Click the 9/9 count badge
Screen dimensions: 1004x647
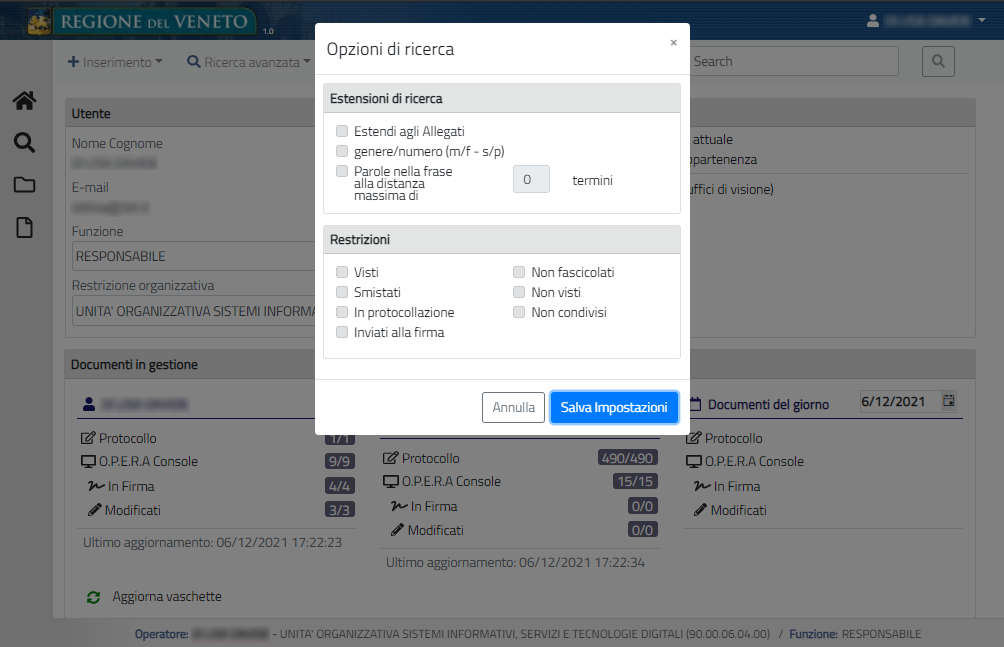[339, 461]
